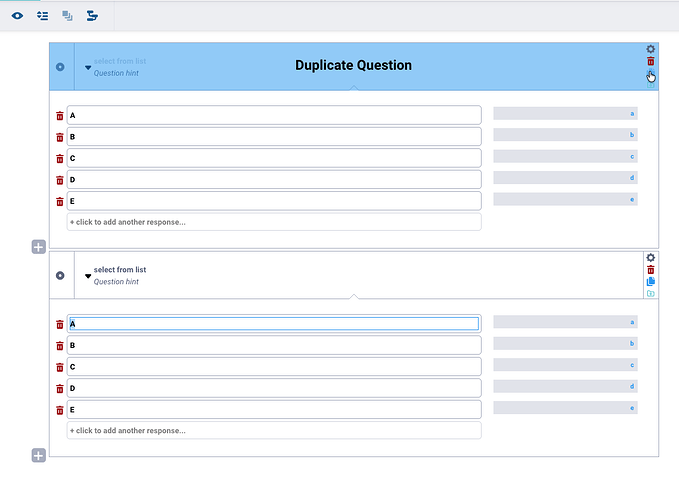Click the flow/logic icon in toolbar
Screen dimensions: 679x500
(92, 16)
